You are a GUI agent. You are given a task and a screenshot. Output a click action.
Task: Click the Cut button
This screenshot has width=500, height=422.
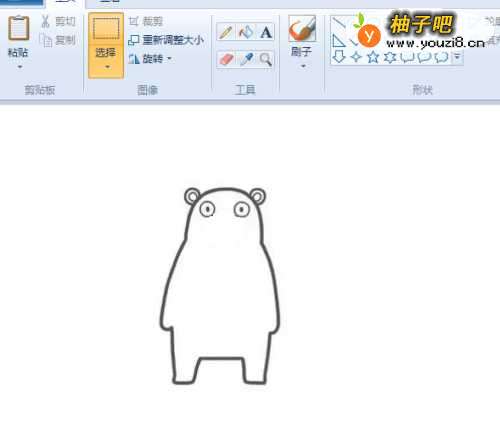[x=58, y=22]
